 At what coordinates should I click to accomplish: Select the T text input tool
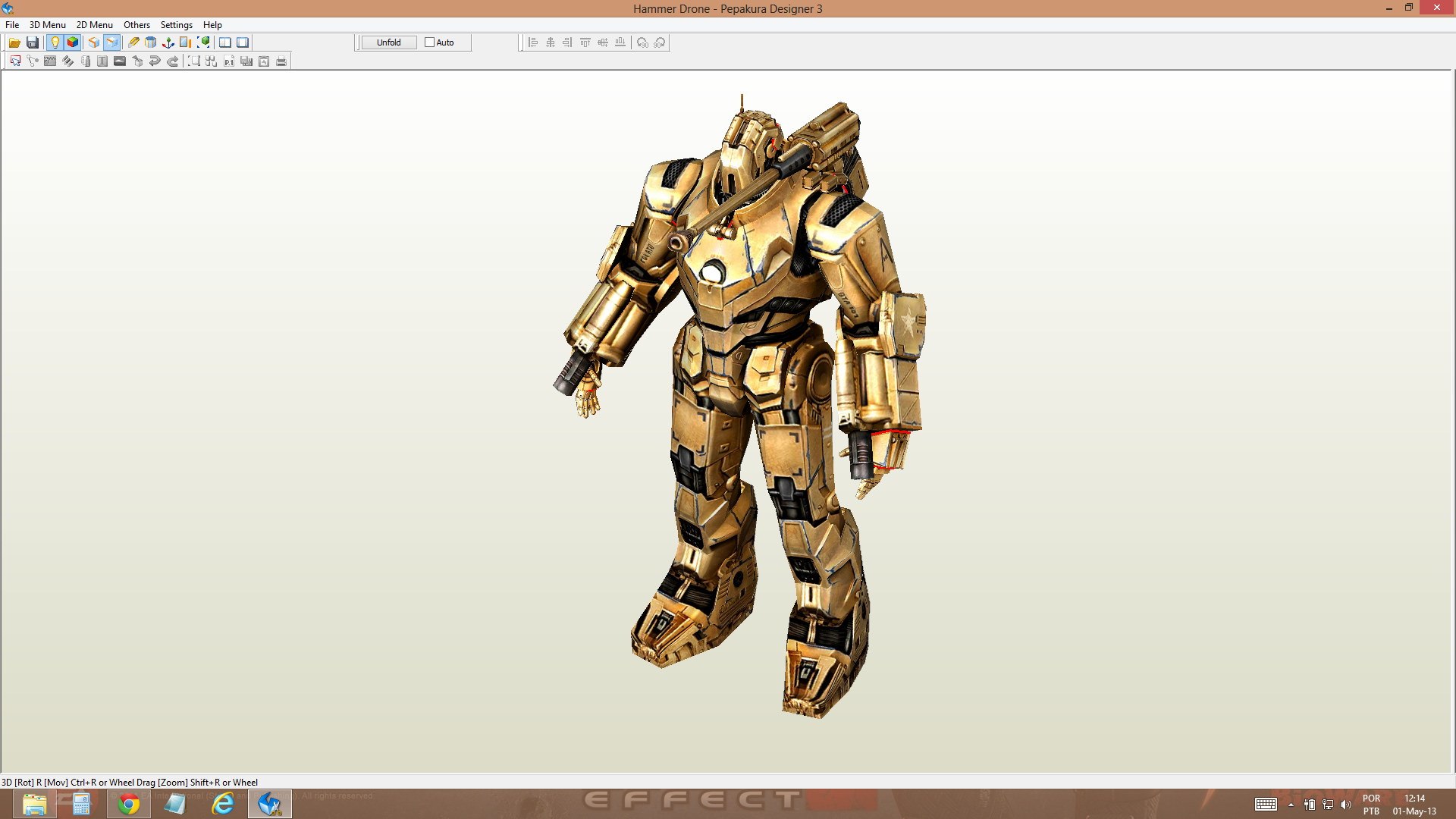[x=102, y=61]
